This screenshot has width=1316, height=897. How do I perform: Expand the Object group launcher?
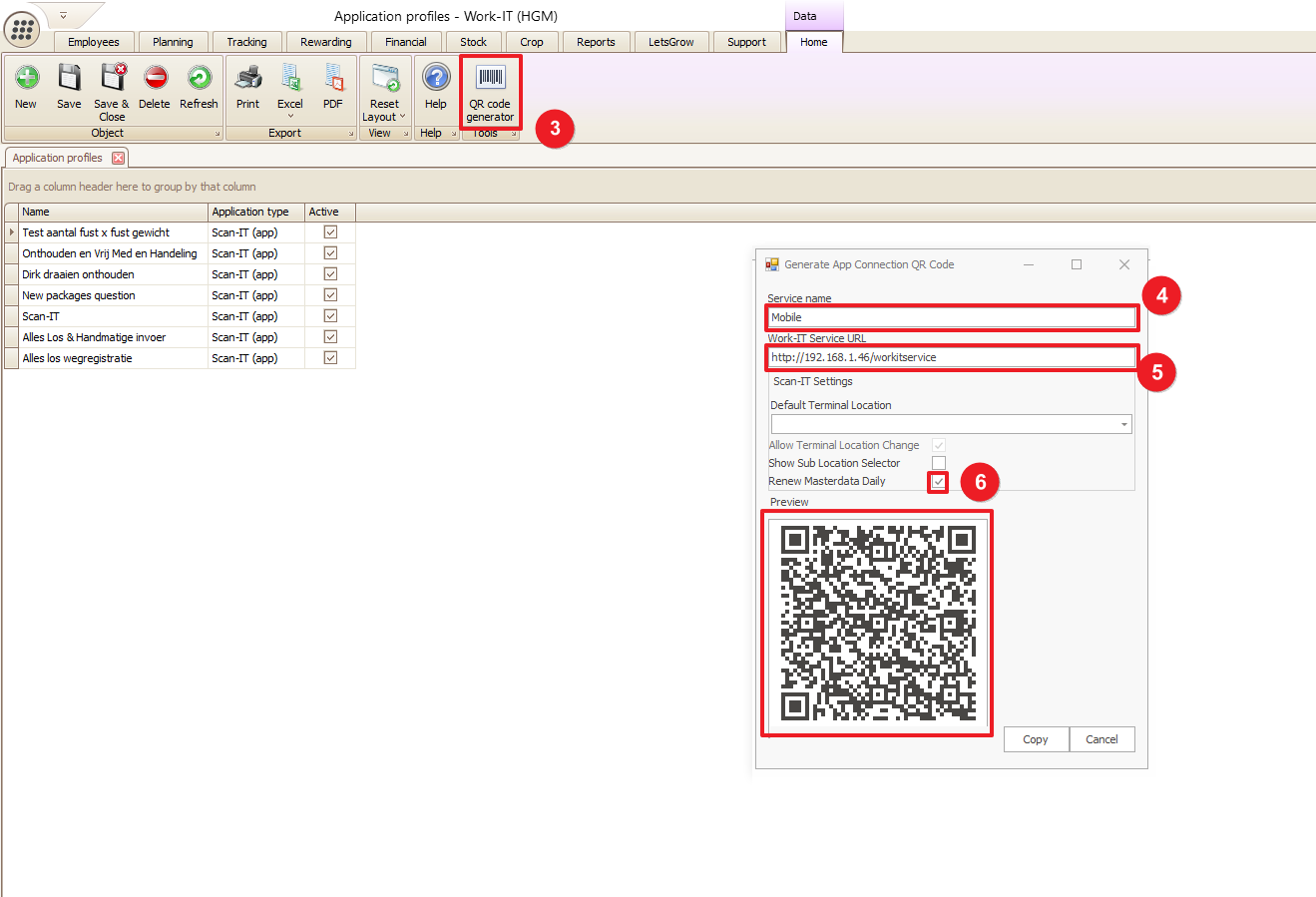(218, 134)
